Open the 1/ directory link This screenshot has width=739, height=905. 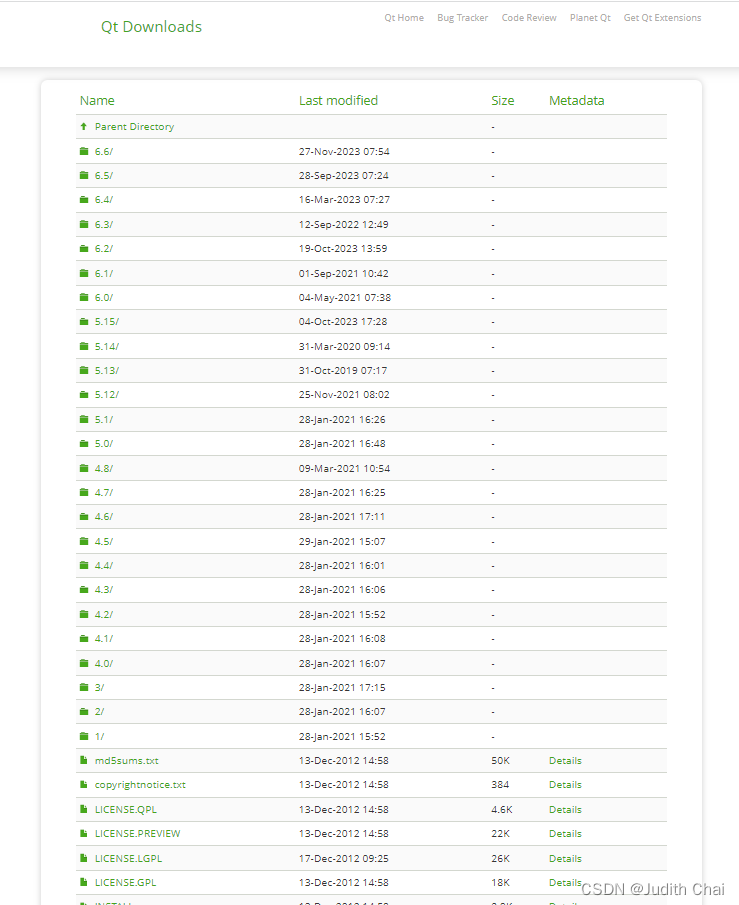click(x=100, y=736)
